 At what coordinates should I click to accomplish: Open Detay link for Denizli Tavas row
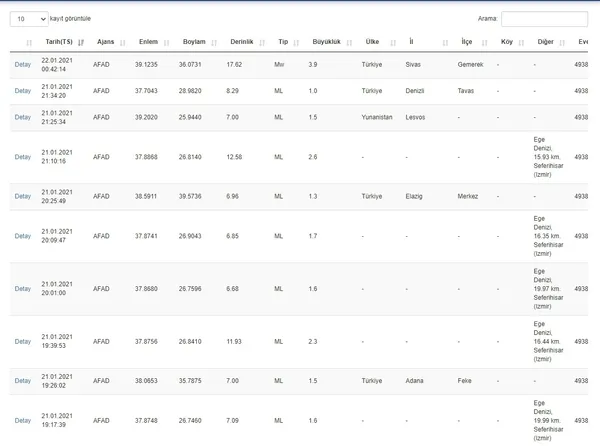click(23, 90)
